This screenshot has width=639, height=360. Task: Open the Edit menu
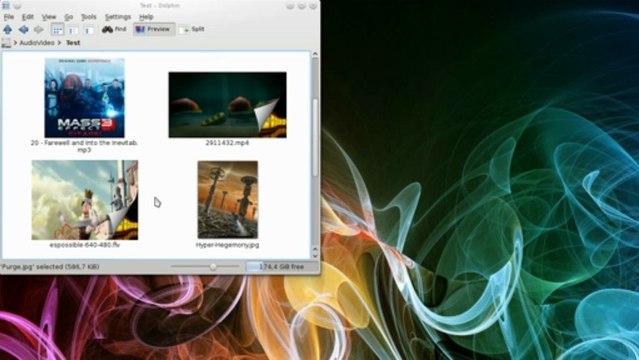coord(28,17)
